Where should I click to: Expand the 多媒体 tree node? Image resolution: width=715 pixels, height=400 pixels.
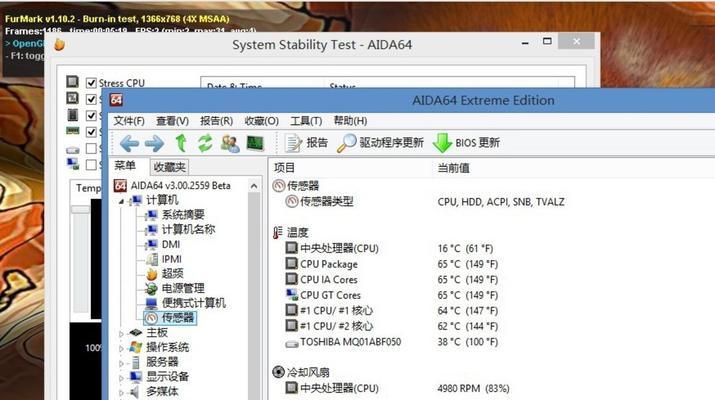coord(122,392)
